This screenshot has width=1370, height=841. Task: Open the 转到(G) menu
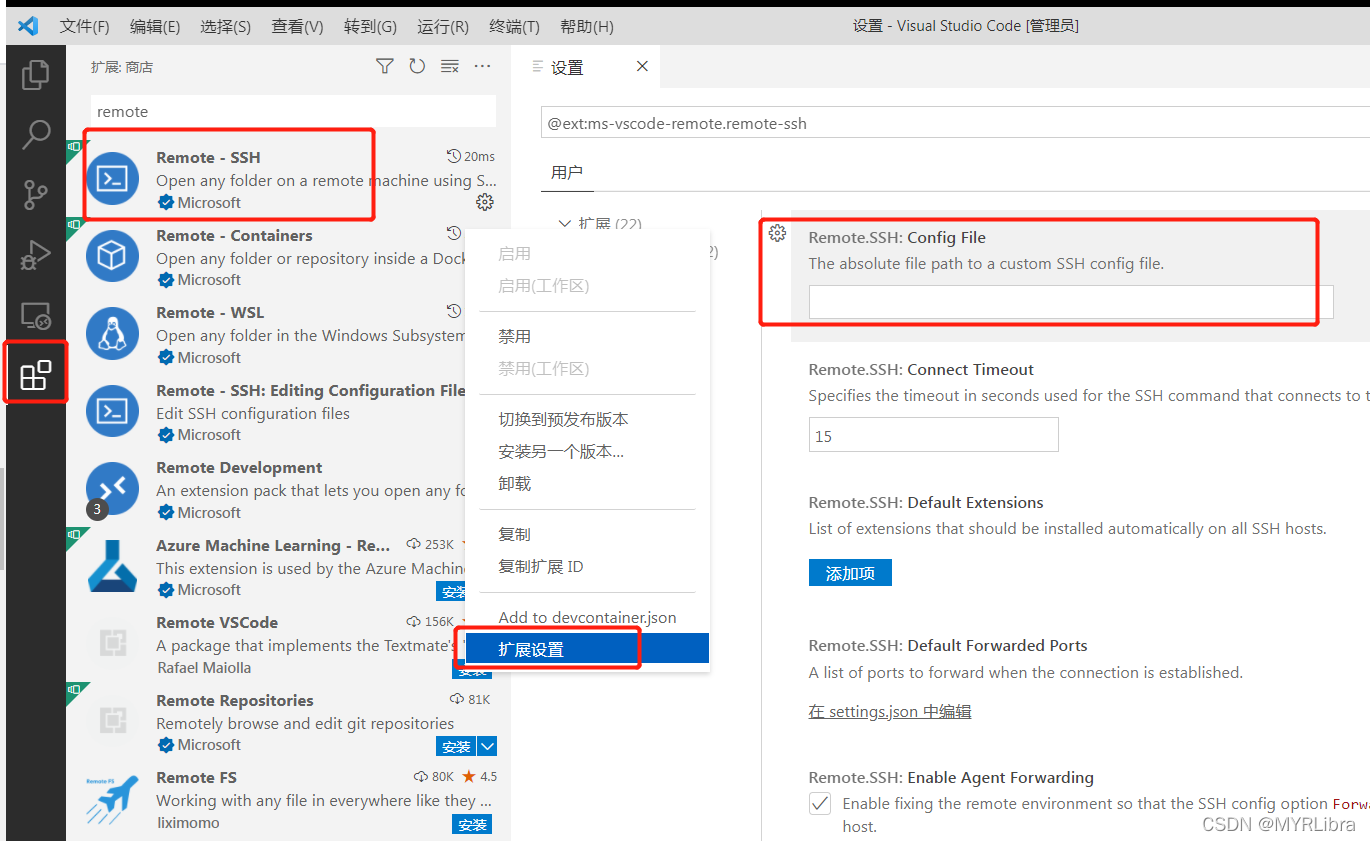[370, 26]
